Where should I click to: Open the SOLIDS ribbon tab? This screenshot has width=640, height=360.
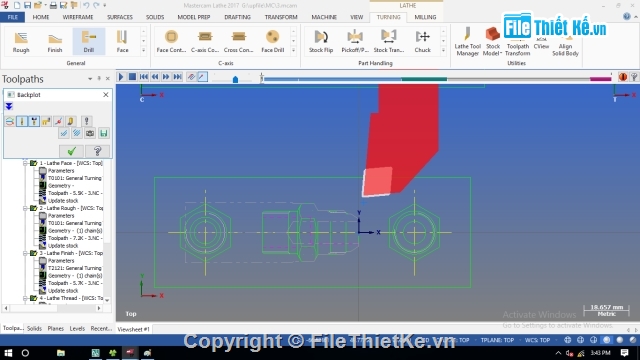[x=155, y=17]
